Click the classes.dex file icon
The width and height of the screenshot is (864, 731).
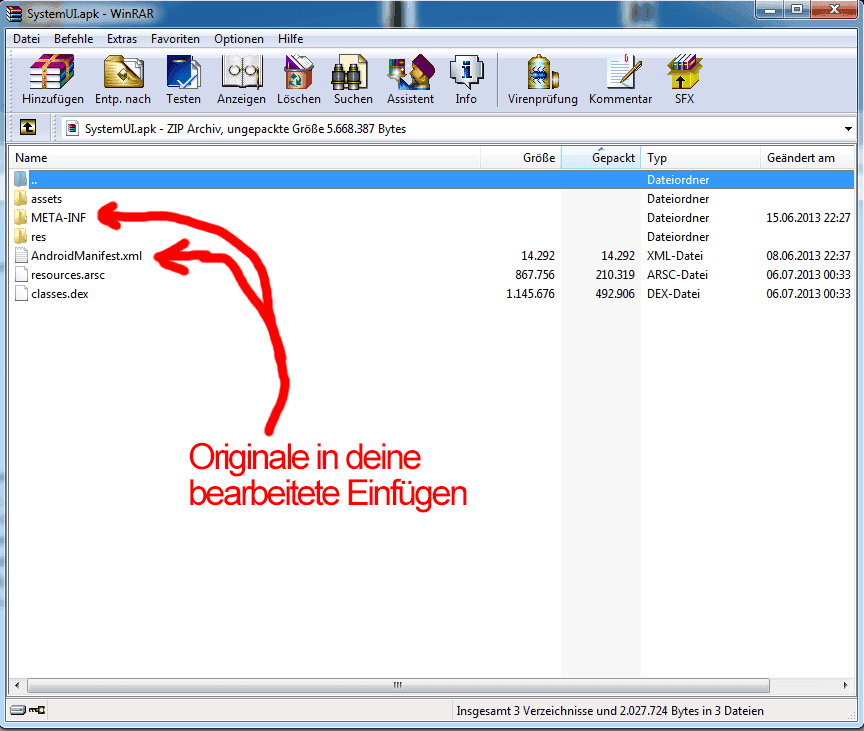coord(21,294)
